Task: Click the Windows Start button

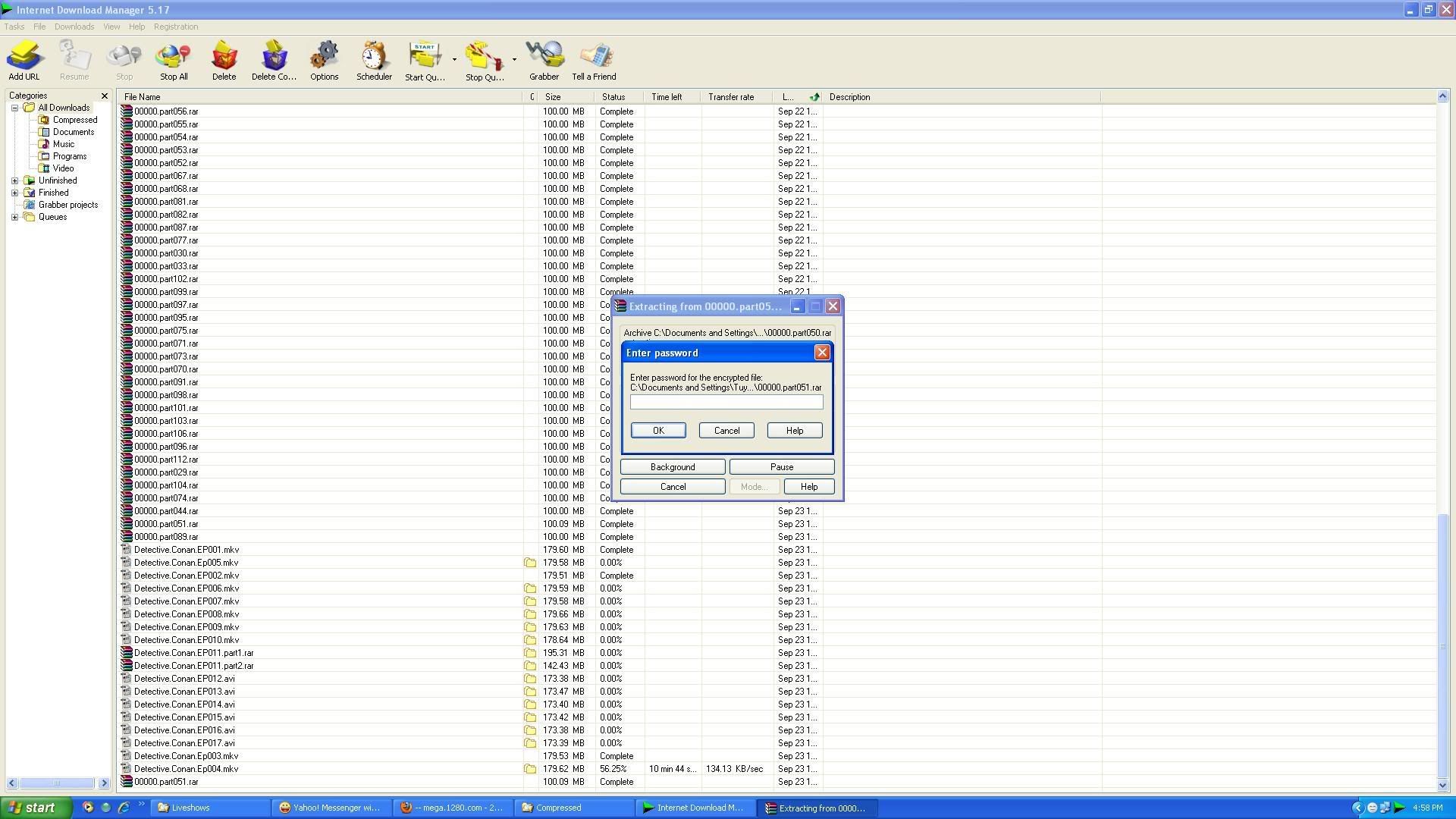Action: click(x=36, y=808)
